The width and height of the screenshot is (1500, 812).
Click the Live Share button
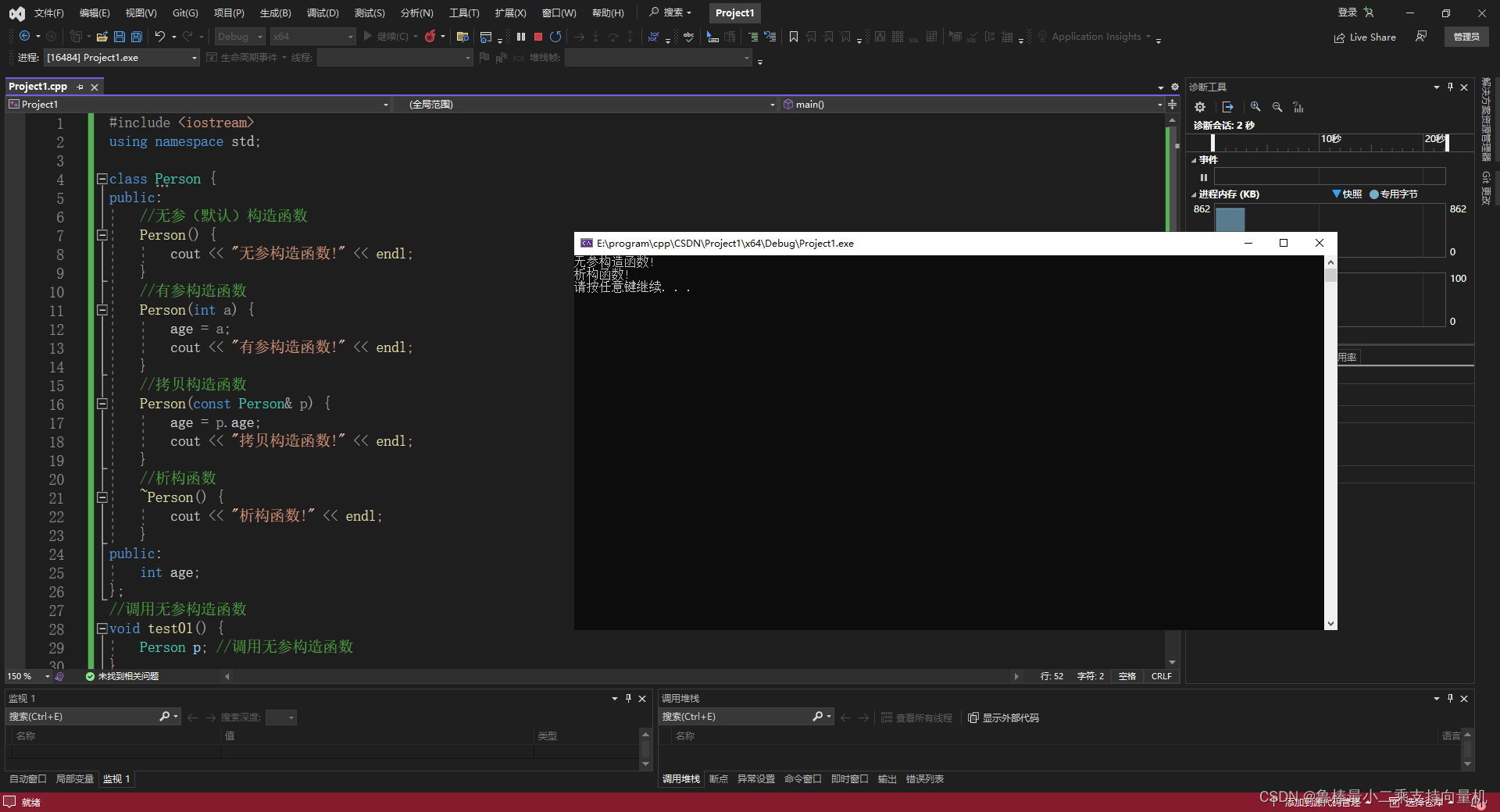(x=1365, y=37)
